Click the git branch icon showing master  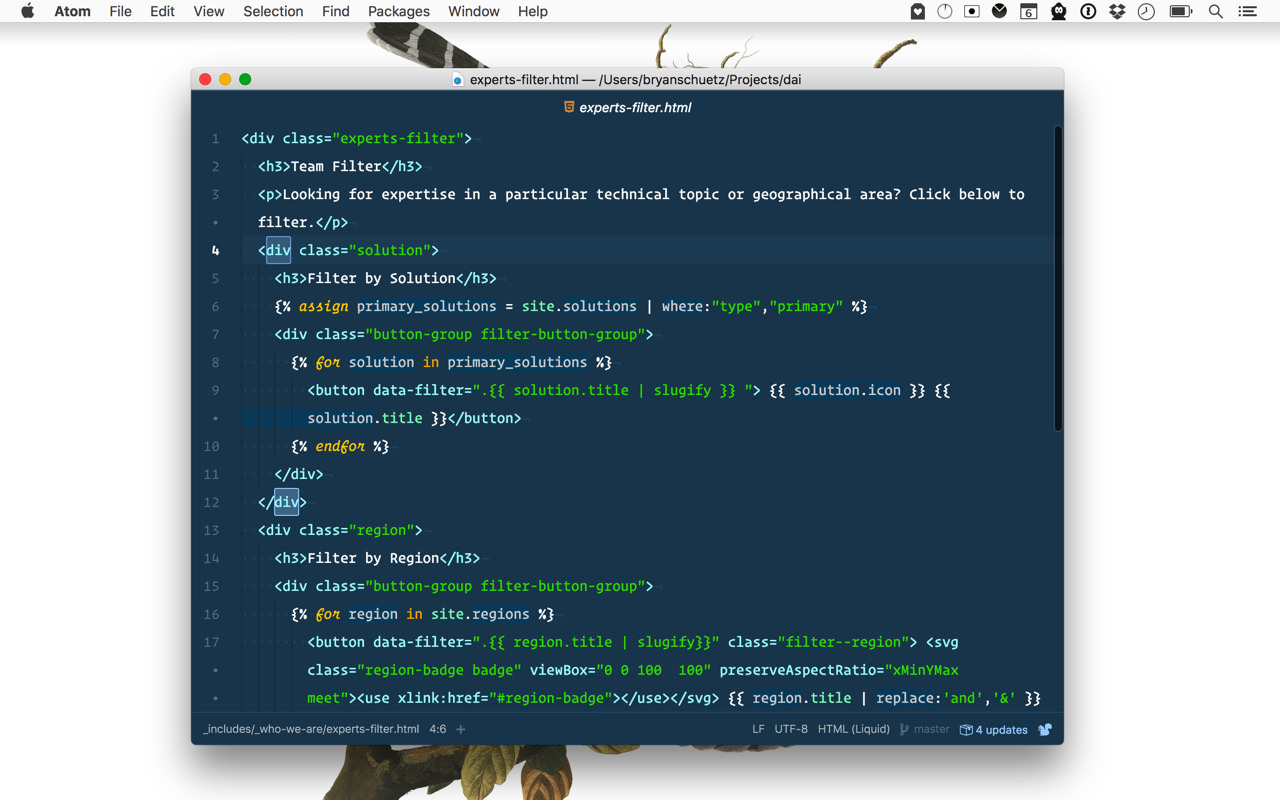[x=903, y=729]
